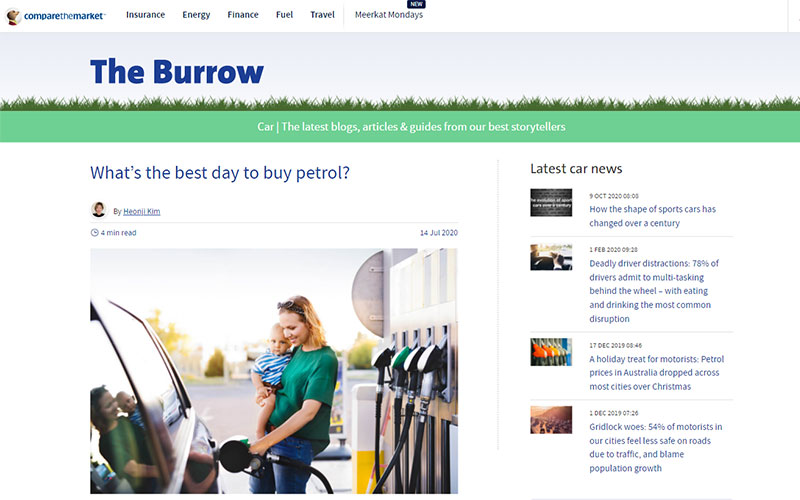This screenshot has height=500, width=800.
Task: Click the 1 DEC 2019 timestamp
Action: coord(614,413)
